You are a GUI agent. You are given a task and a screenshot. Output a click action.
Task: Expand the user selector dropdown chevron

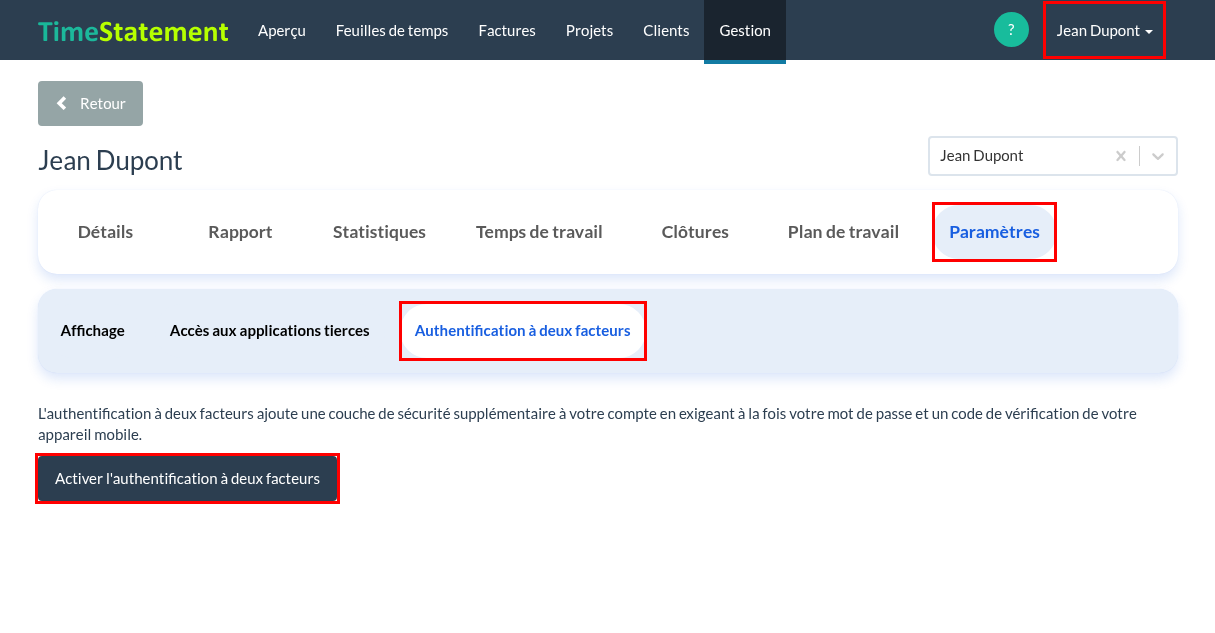tap(1158, 156)
